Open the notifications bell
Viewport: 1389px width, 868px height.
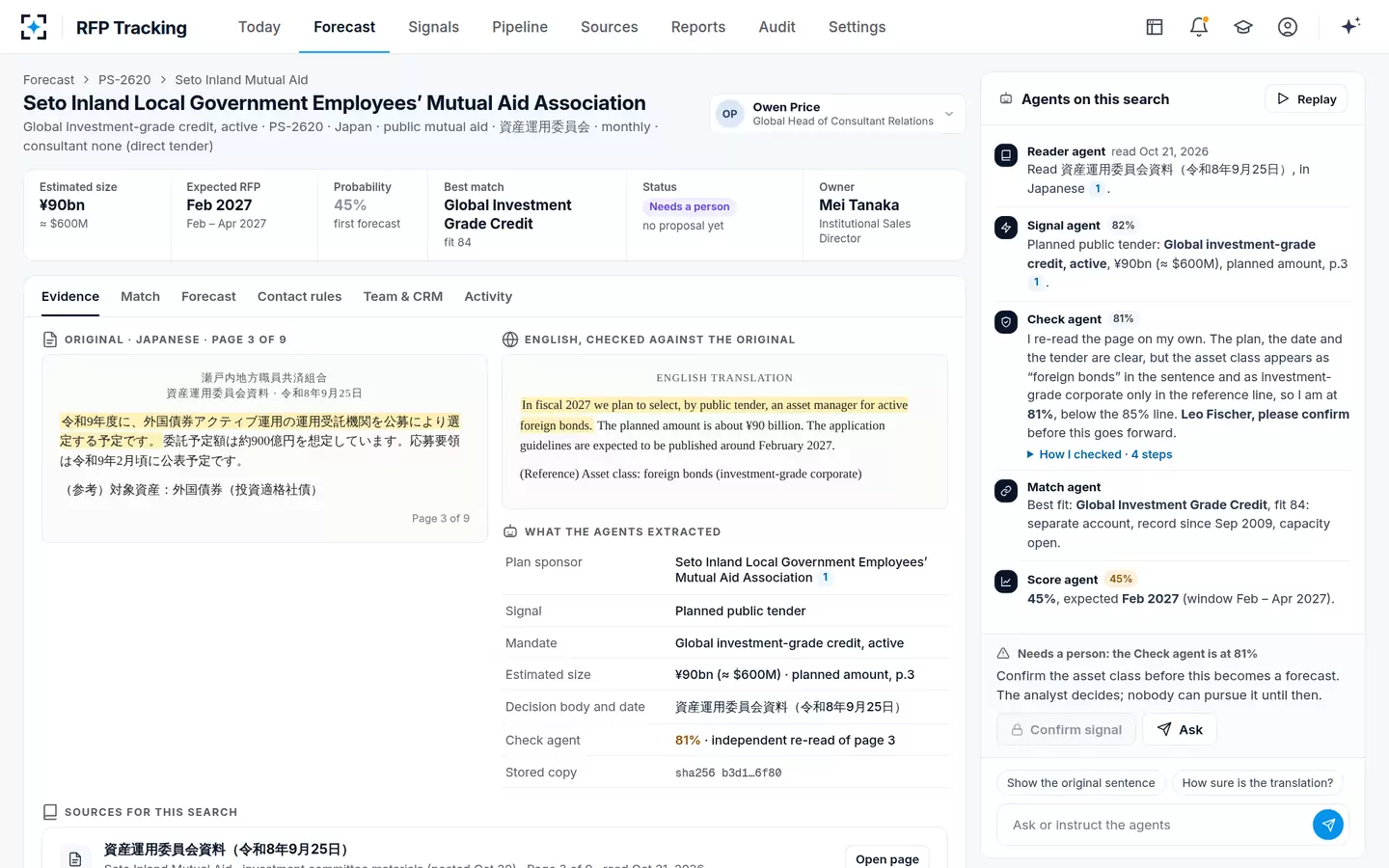(x=1199, y=27)
